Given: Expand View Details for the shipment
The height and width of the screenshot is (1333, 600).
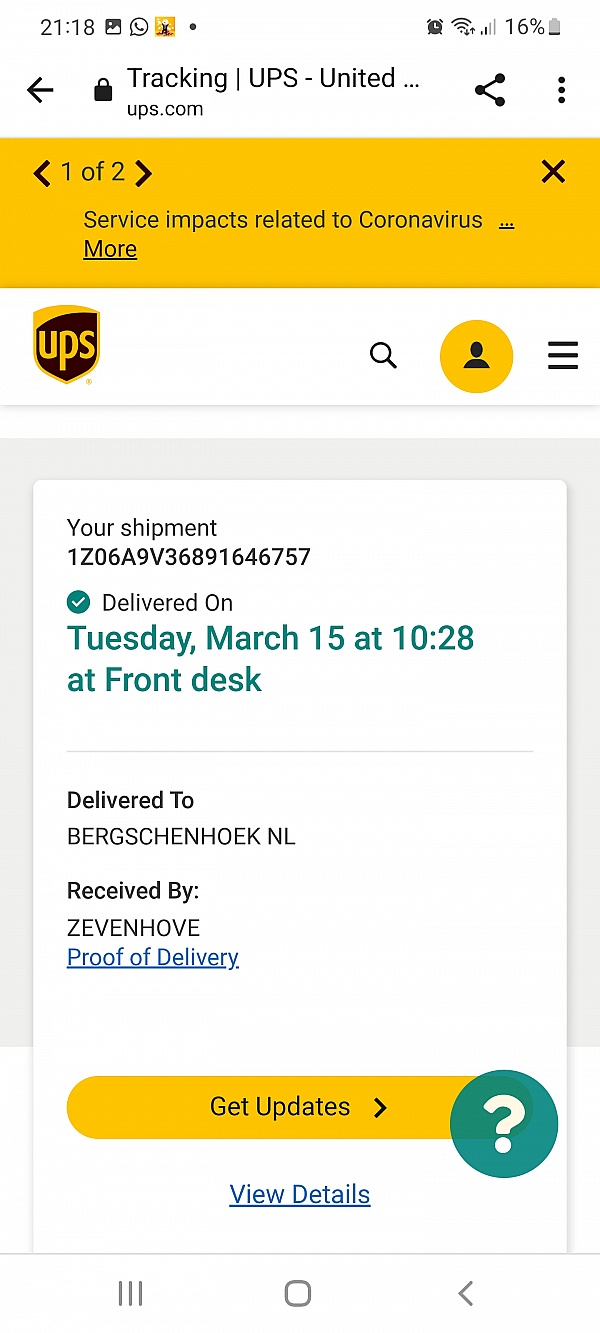Looking at the screenshot, I should [300, 1194].
